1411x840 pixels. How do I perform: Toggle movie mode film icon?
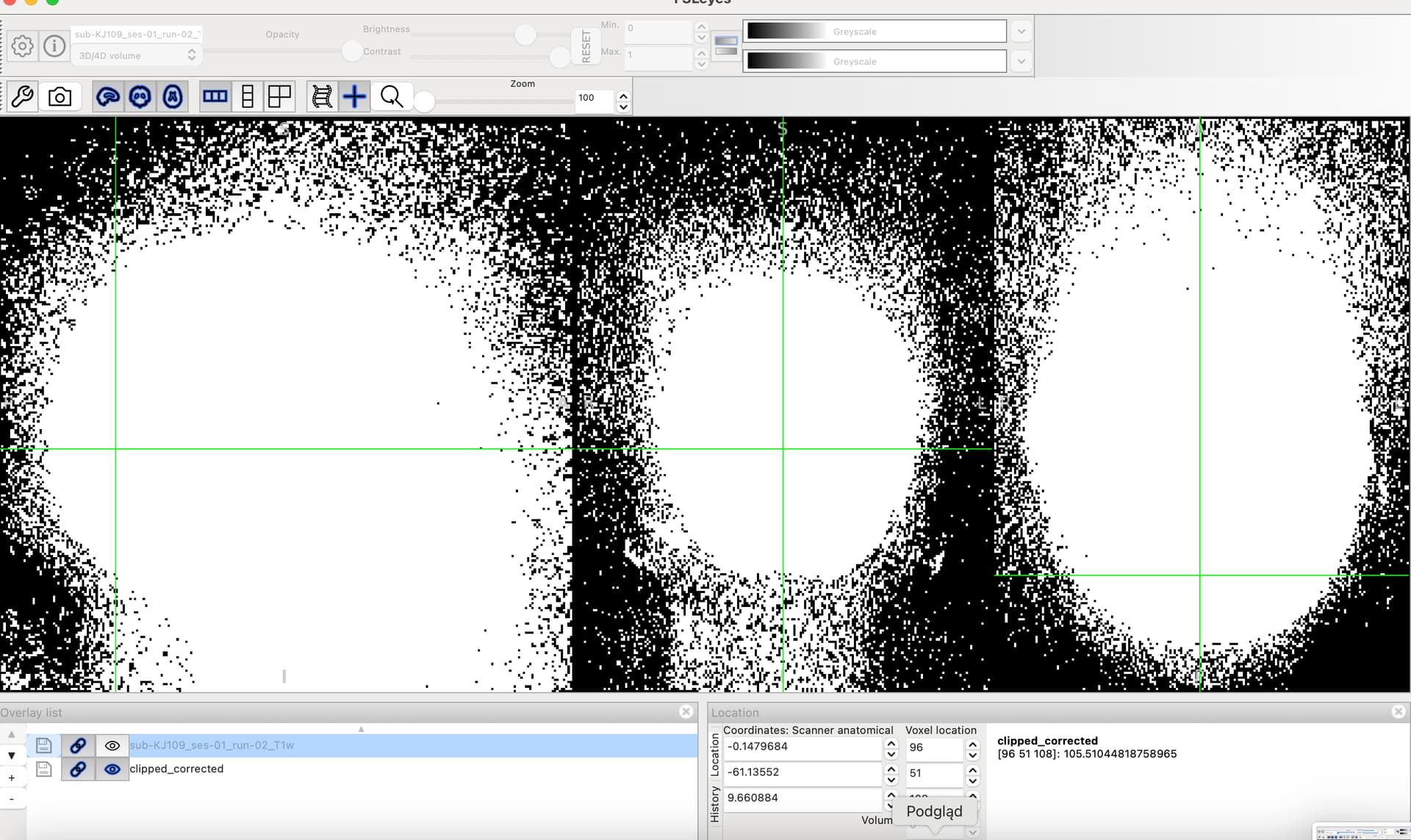[322, 97]
